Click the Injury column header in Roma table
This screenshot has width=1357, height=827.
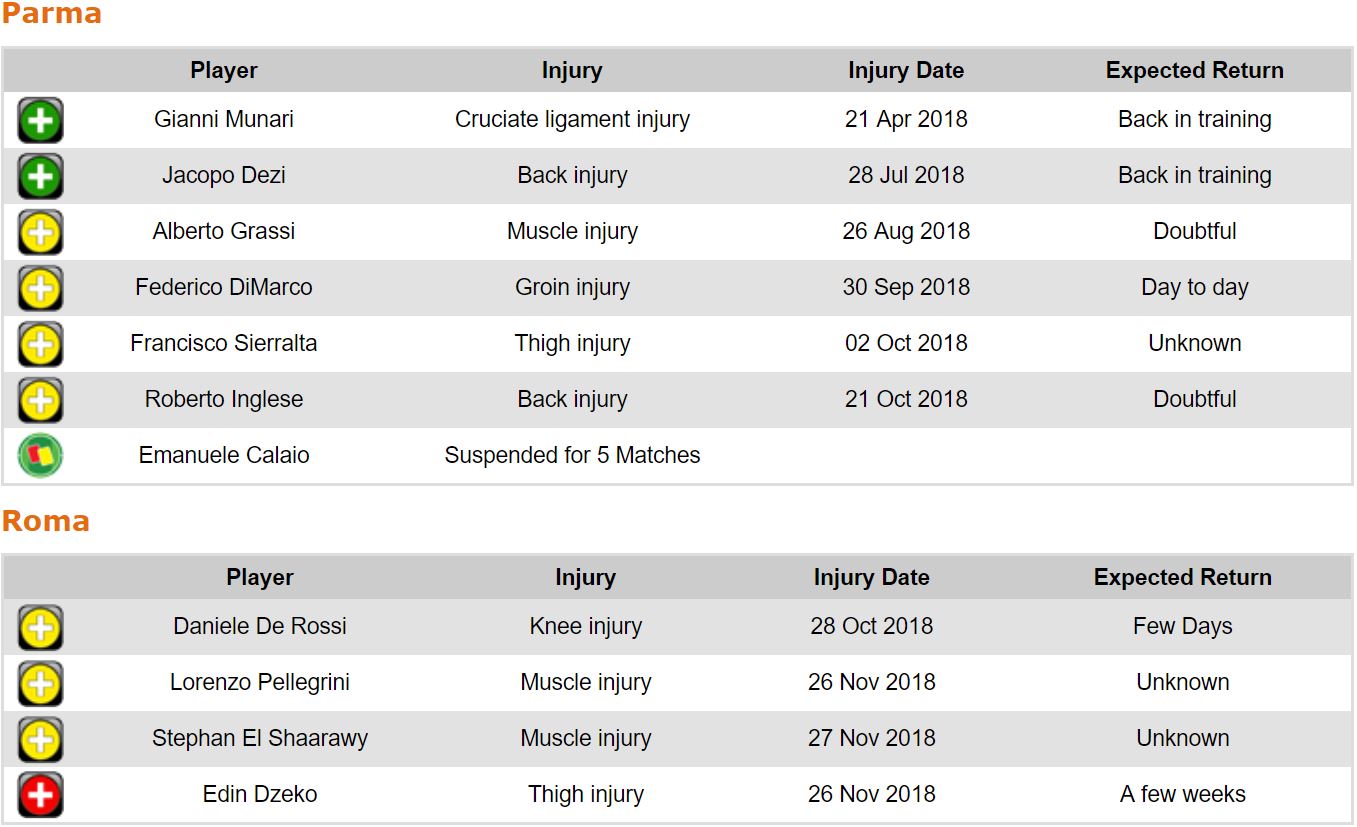point(585,578)
